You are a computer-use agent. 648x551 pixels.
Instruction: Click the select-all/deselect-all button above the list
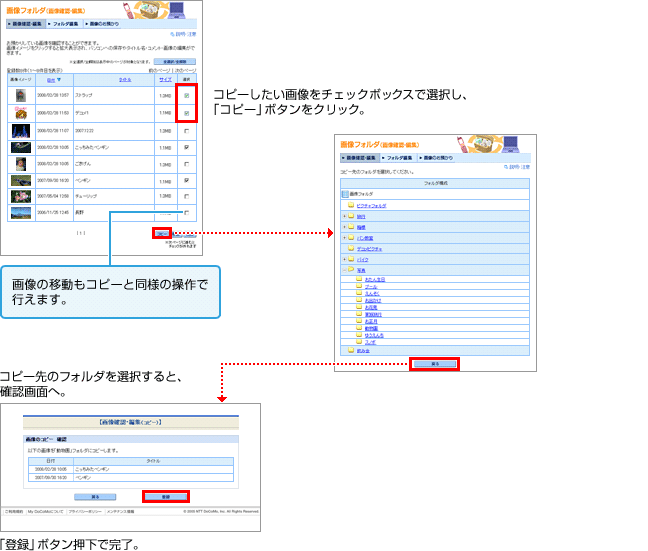[175, 62]
